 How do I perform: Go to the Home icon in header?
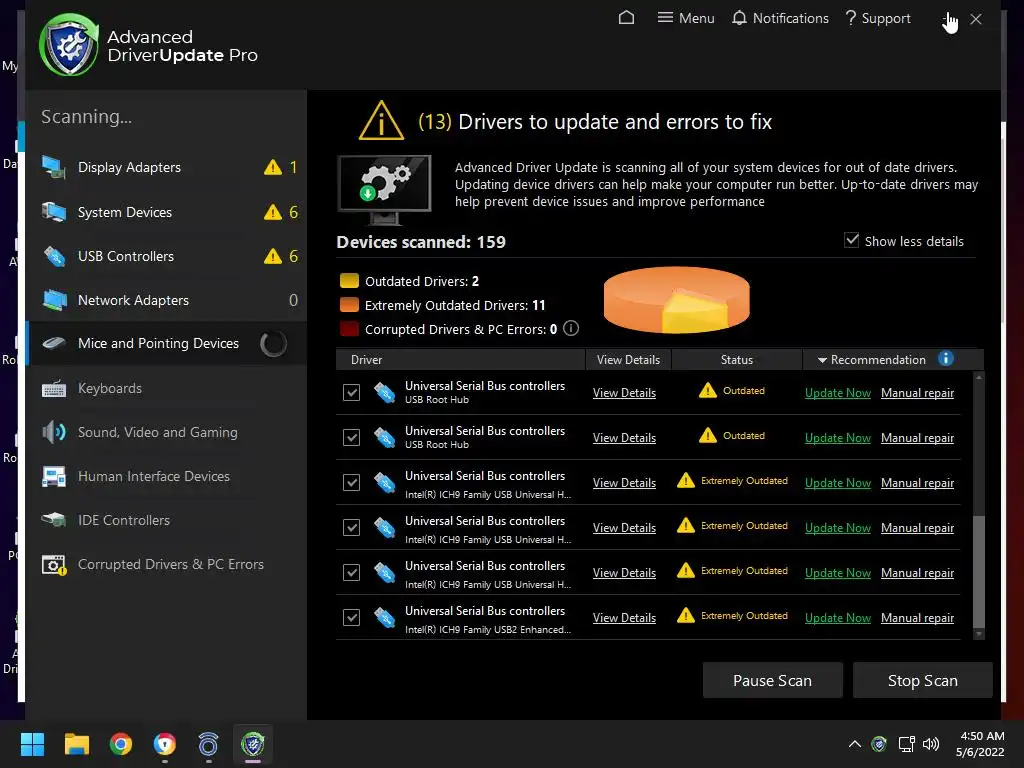[626, 18]
